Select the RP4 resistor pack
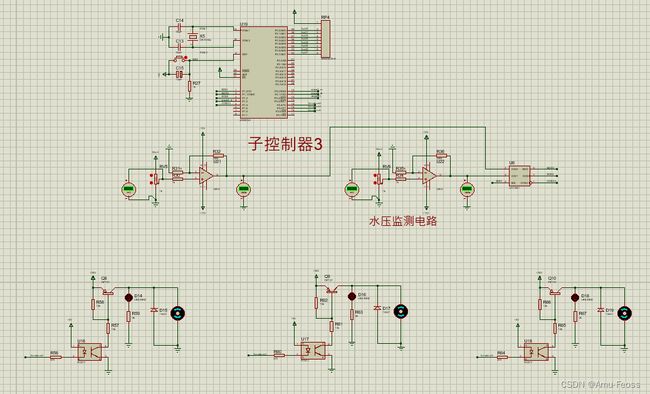 326,39
